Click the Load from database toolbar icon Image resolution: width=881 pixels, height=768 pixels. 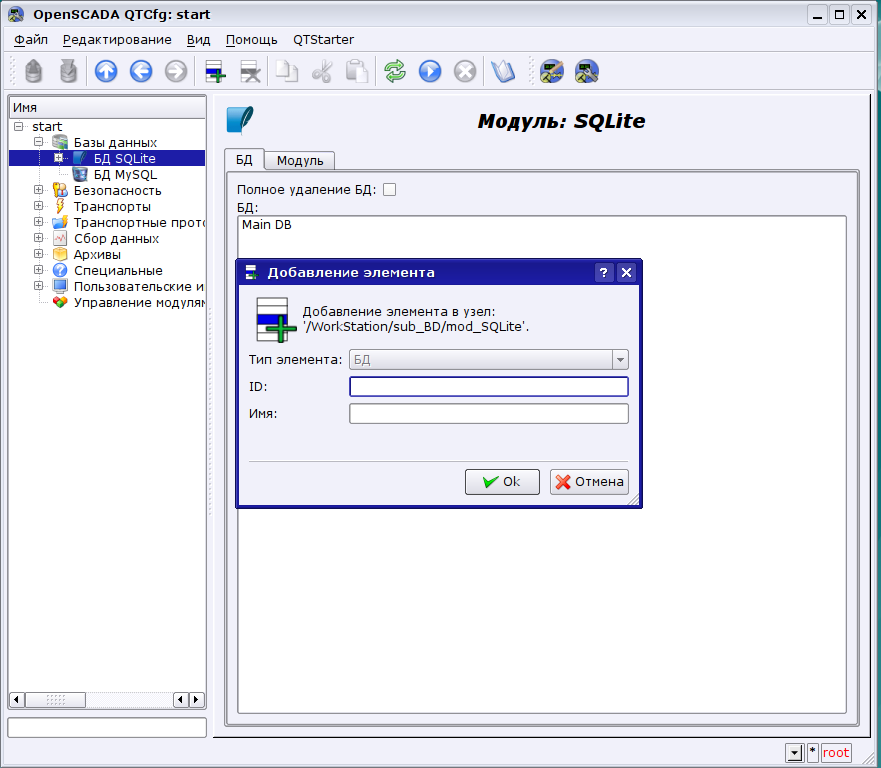(x=34, y=71)
